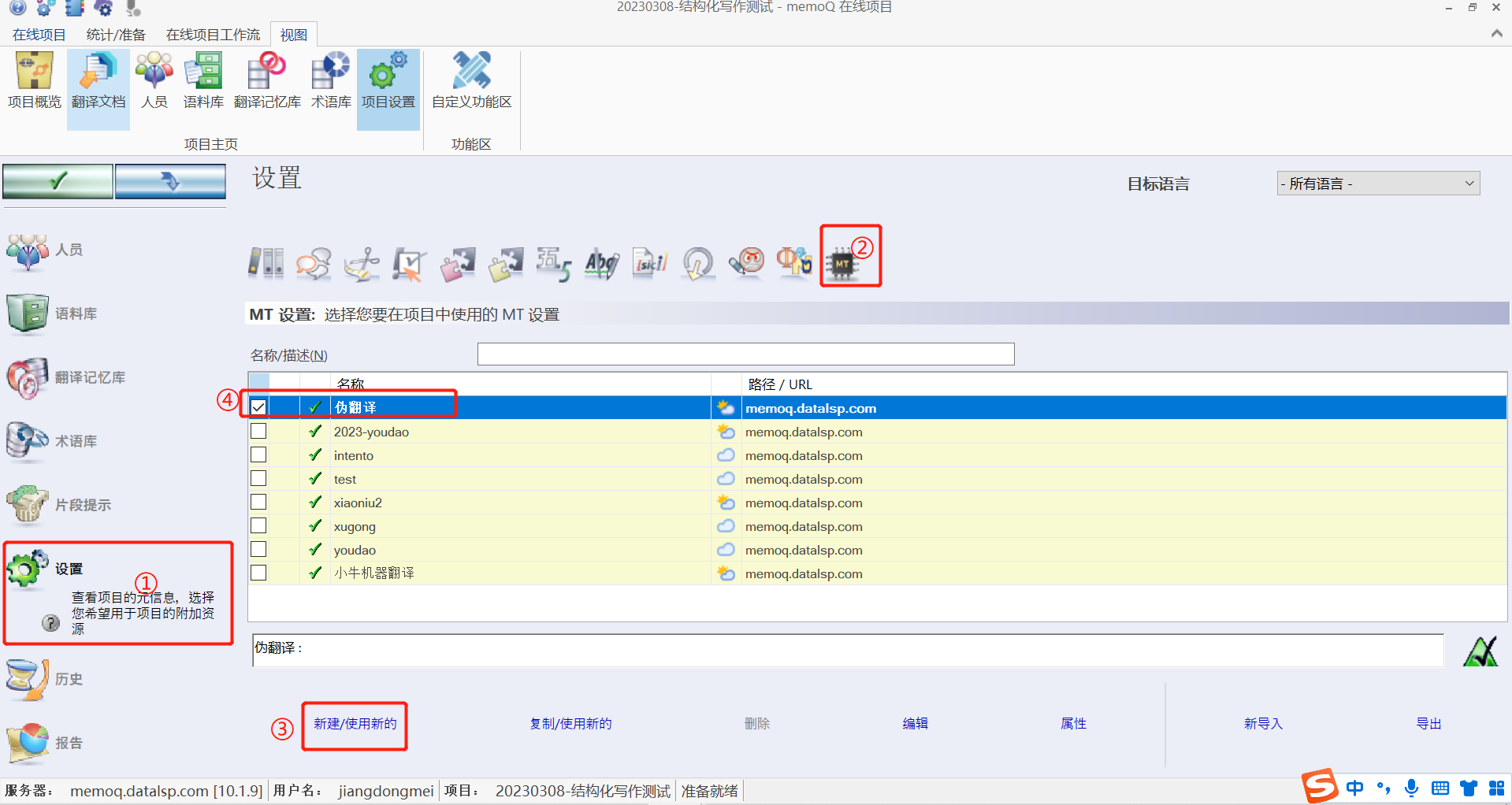Open the 术语库 ribbon icon

331,82
